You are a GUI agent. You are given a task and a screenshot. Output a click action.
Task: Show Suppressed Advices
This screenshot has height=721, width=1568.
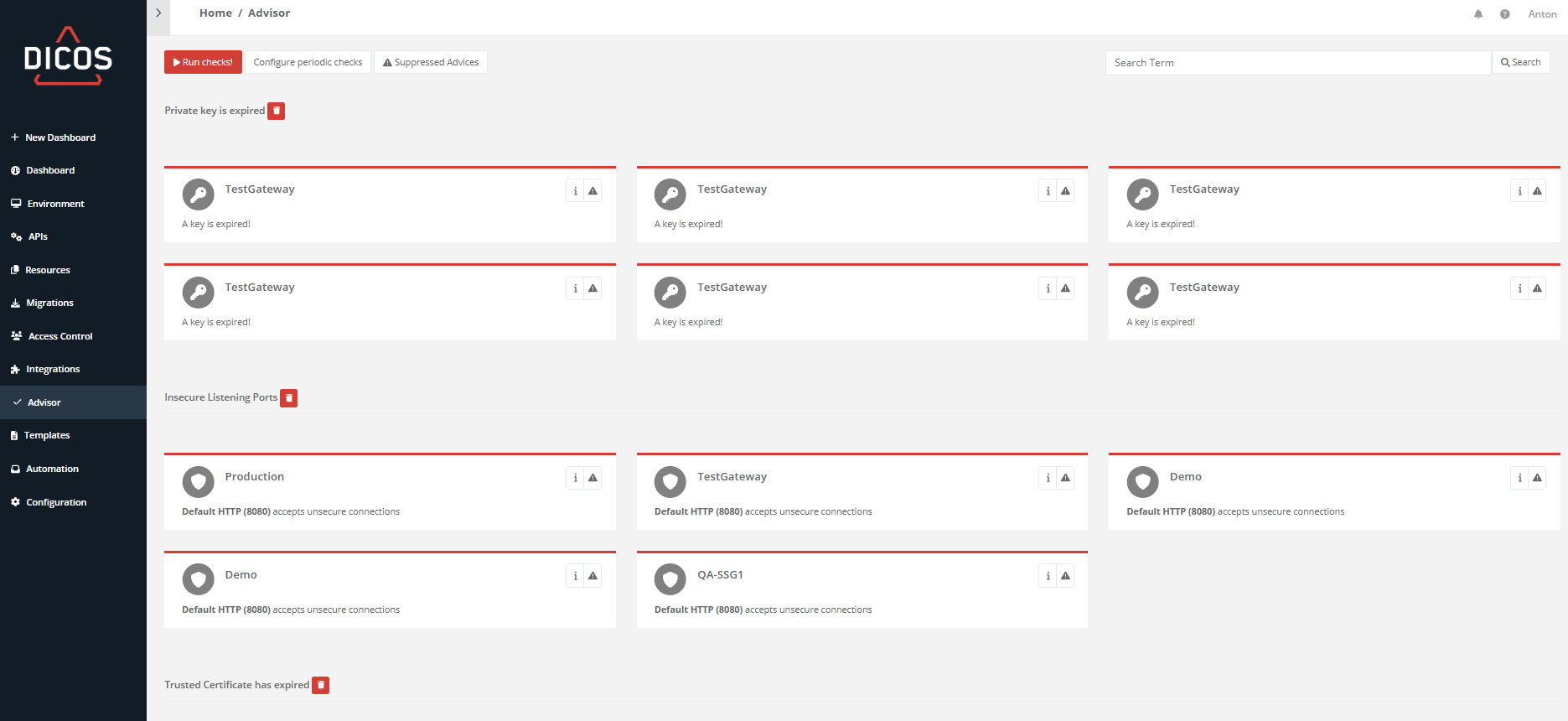[x=431, y=62]
